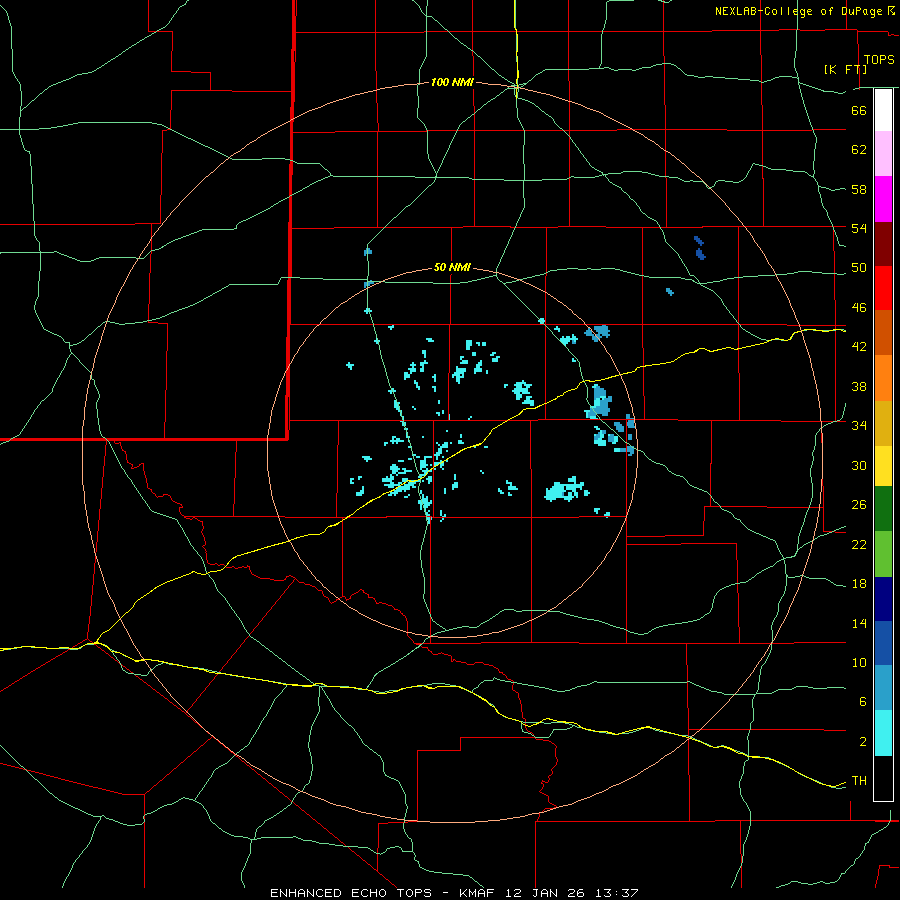900x900 pixels.
Task: Click the dark green swatch on the scale
Action: pyautogui.click(x=883, y=509)
